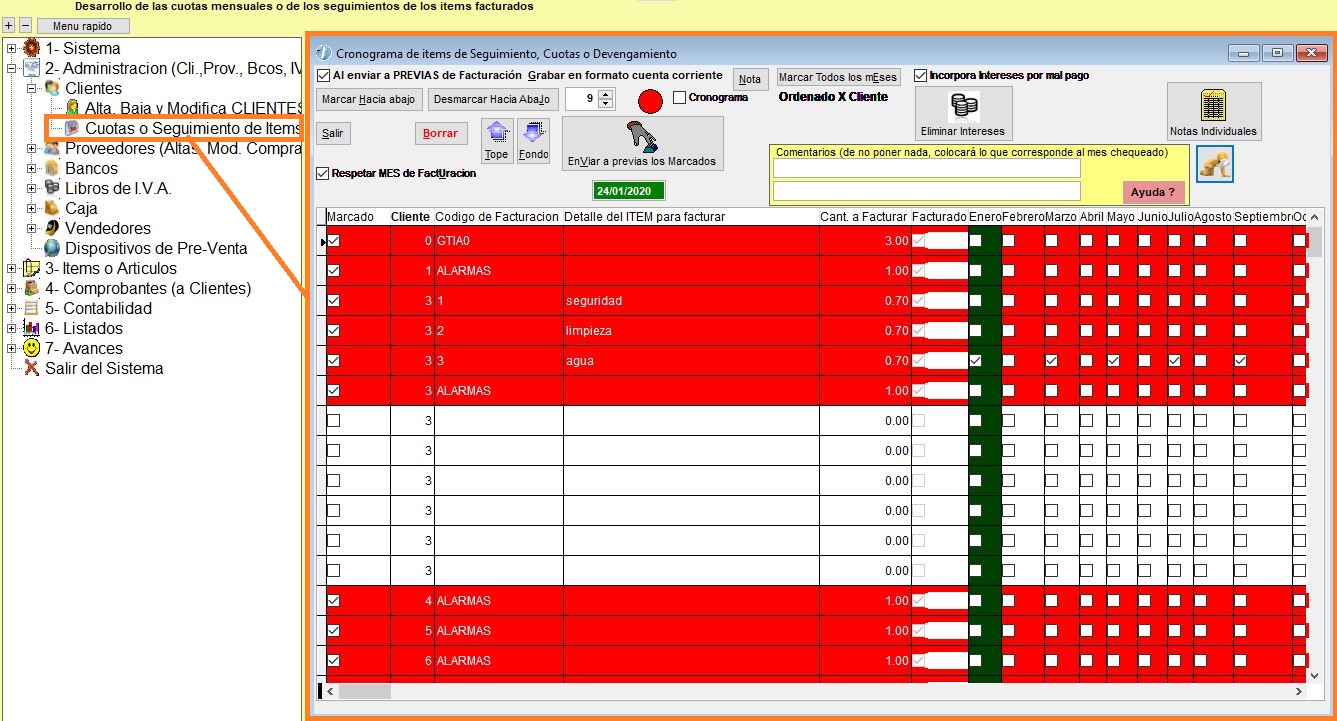Screen dimensions: 1337x721
Task: Expand the 6- Listados node
Action: (11, 328)
